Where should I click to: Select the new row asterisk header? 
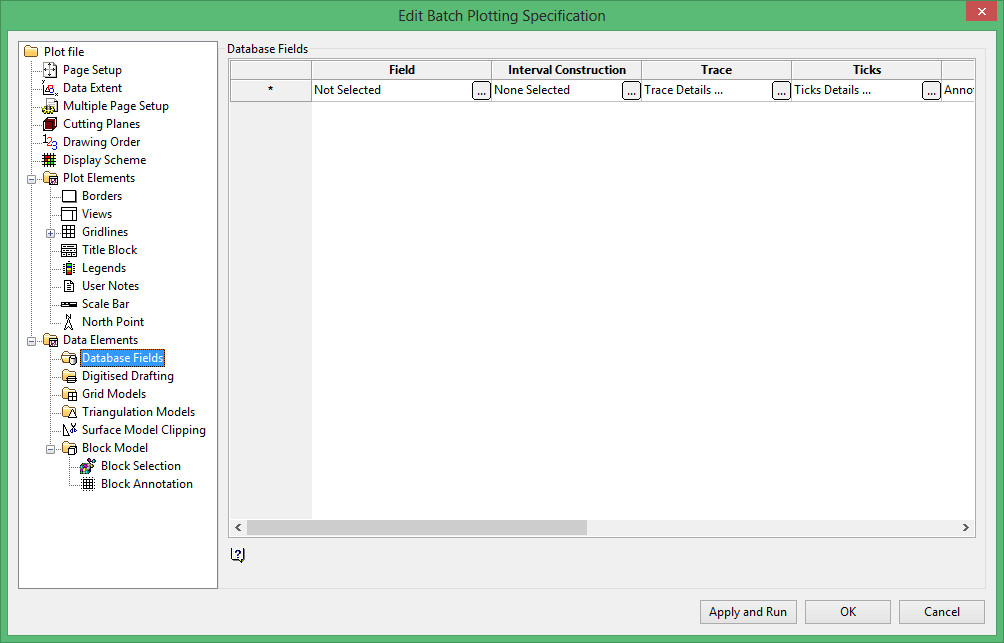coord(271,90)
